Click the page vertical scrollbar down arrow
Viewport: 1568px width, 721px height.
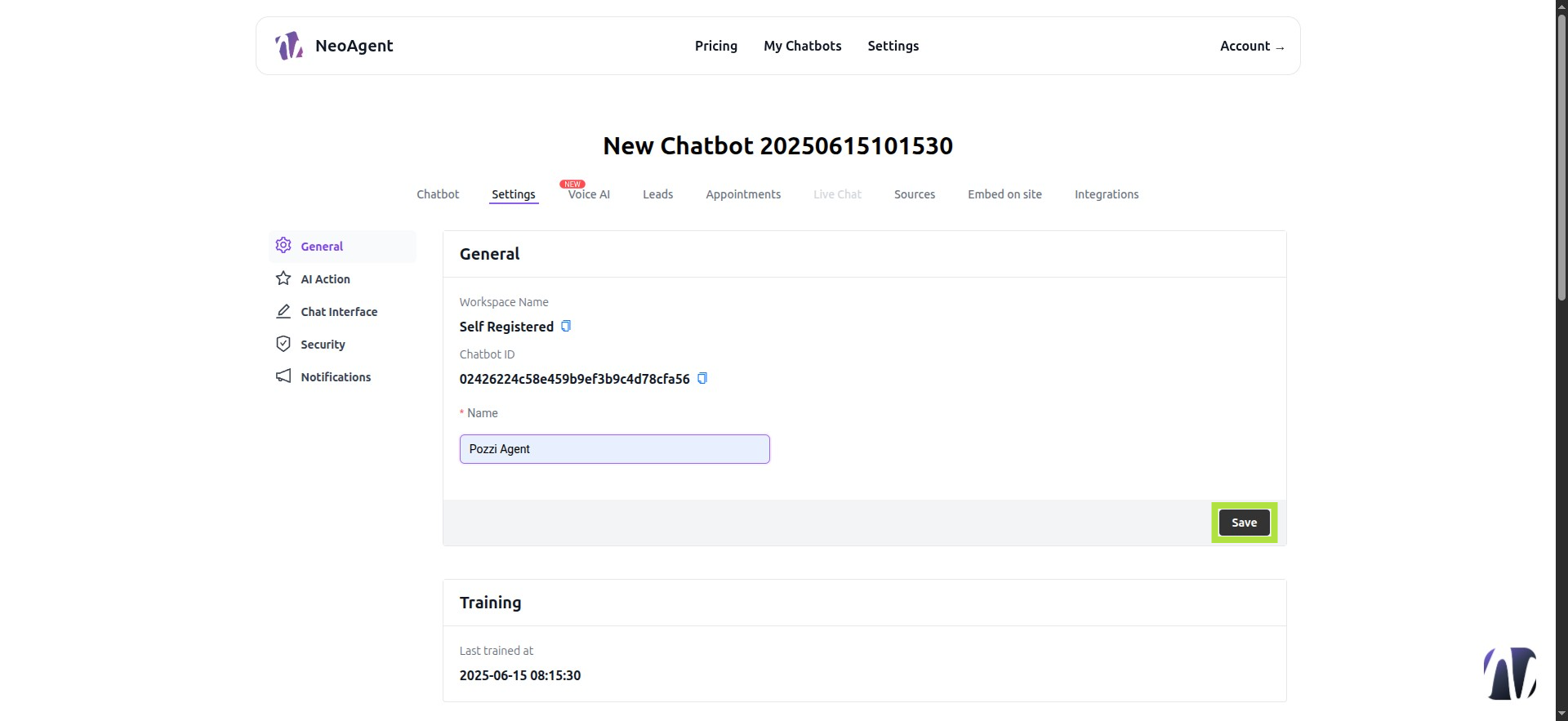coord(1561,714)
